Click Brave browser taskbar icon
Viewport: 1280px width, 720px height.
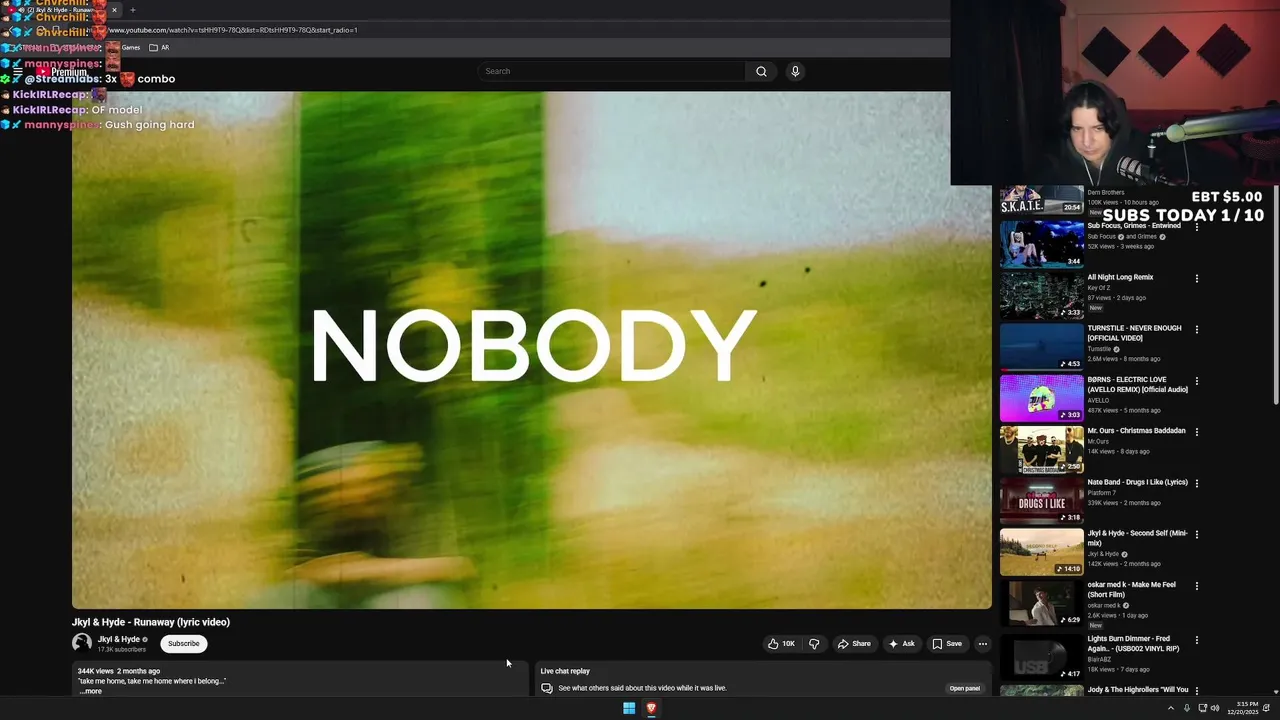[x=651, y=708]
